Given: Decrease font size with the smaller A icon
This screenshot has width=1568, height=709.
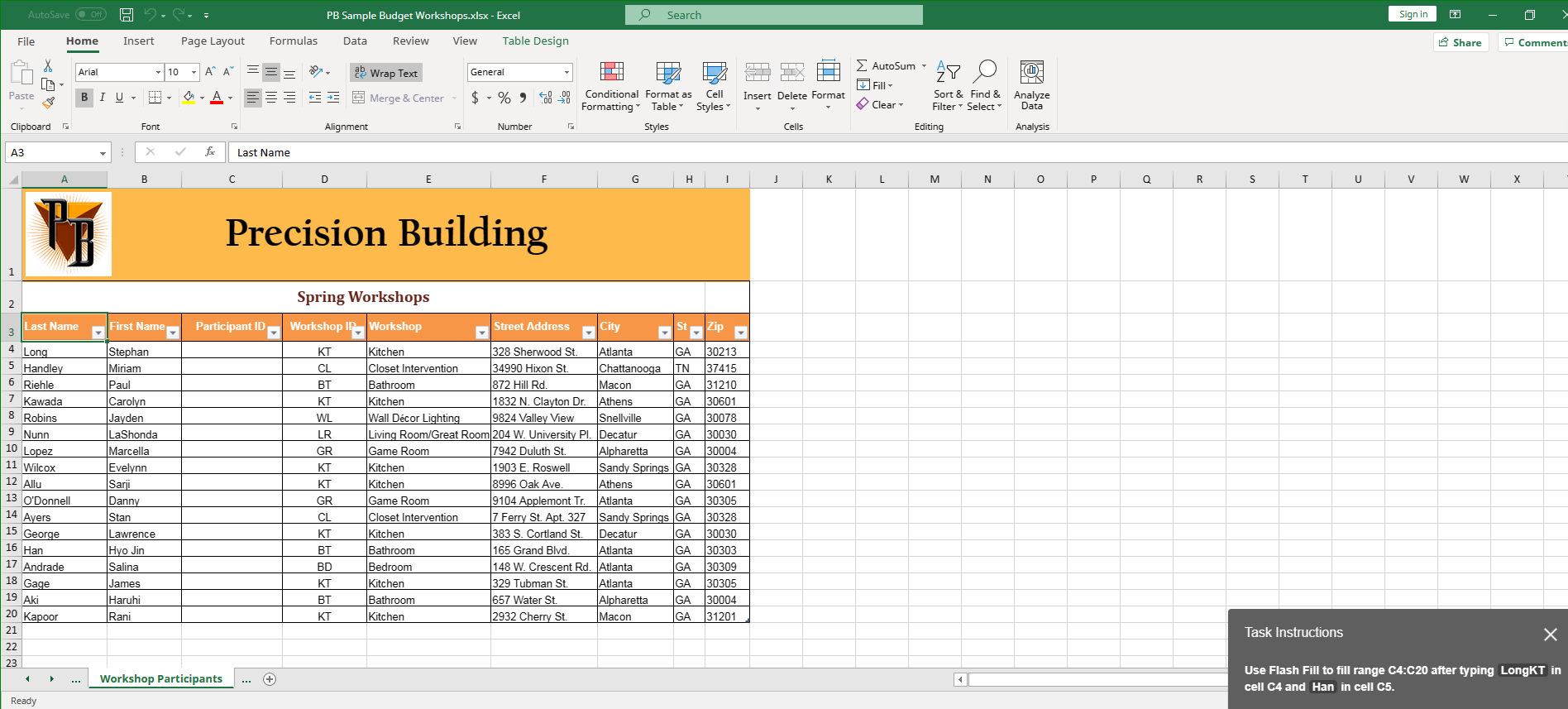Looking at the screenshot, I should [x=228, y=72].
